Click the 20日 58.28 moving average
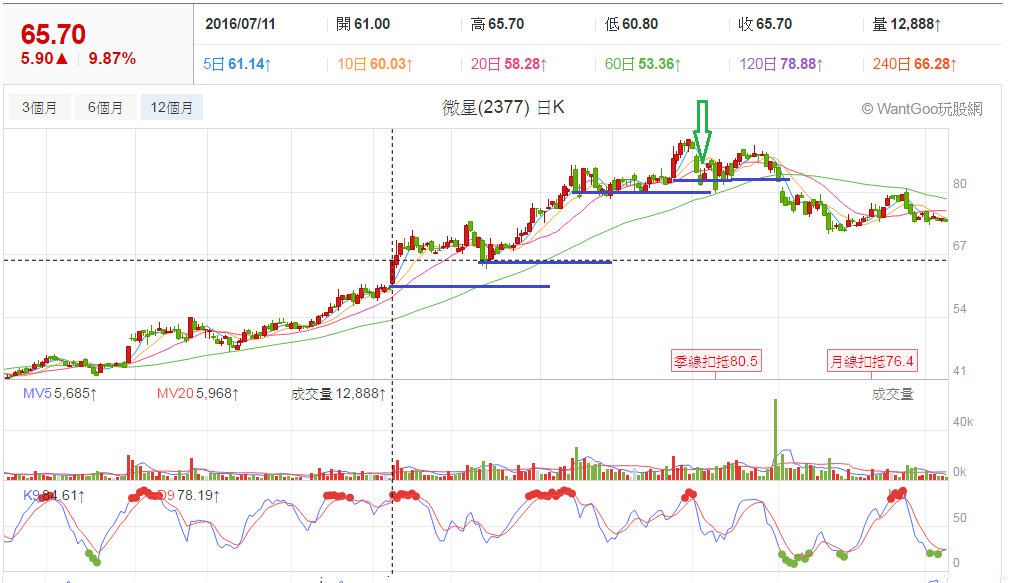The width and height of the screenshot is (1010, 583). (x=509, y=64)
